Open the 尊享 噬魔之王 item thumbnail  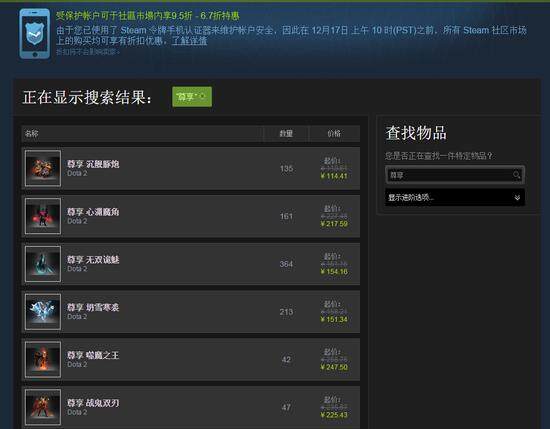coord(43,359)
